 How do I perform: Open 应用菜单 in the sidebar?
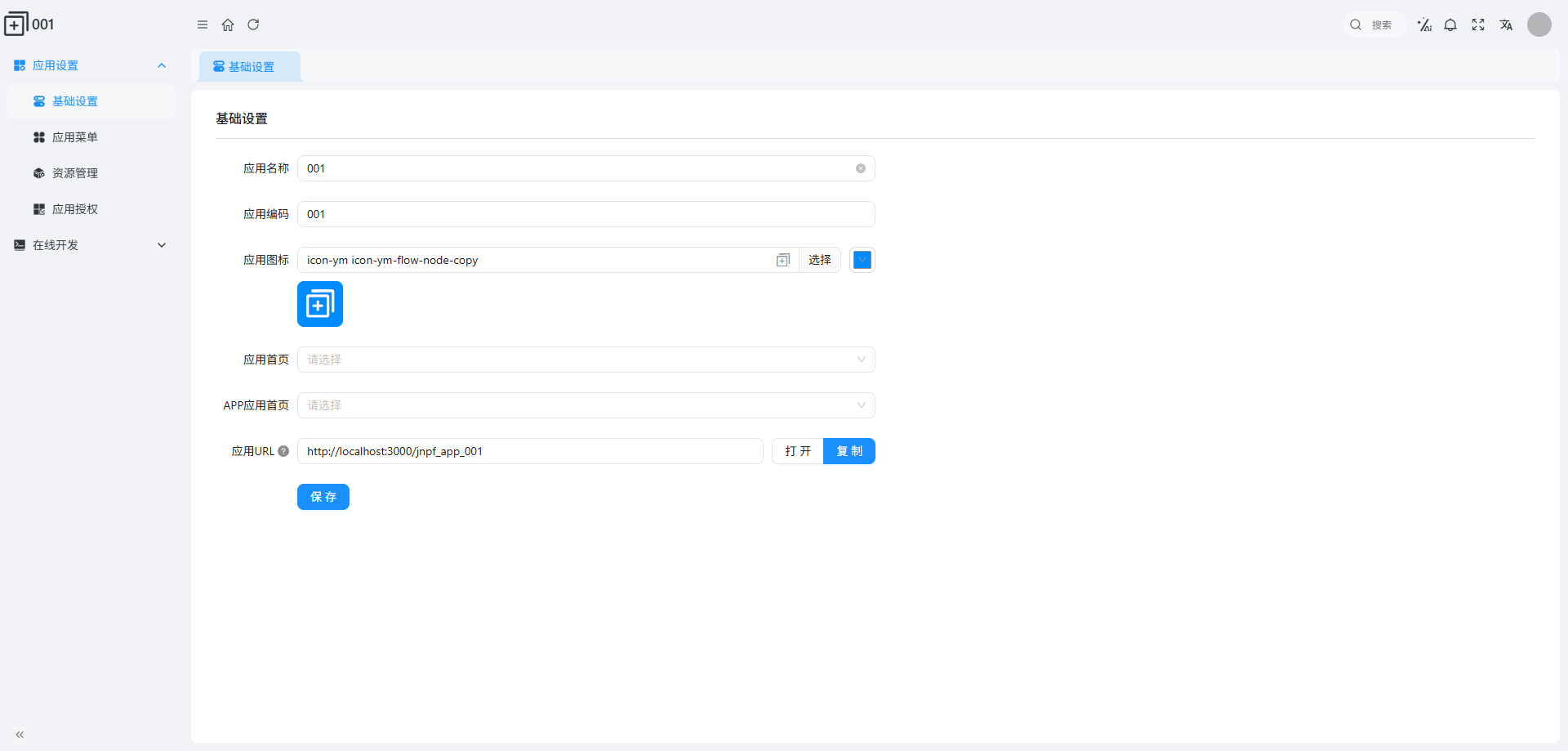(x=75, y=137)
